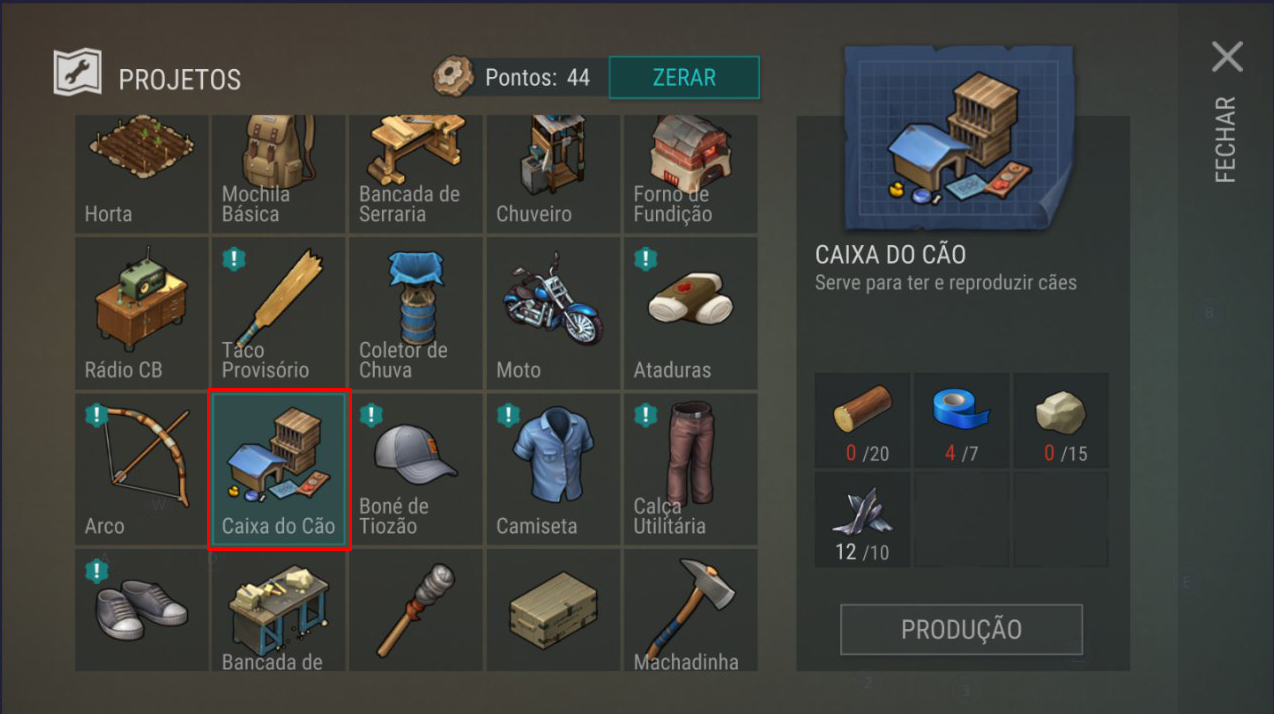Select the Arco bow blueprint
Image resolution: width=1274 pixels, height=714 pixels.
pos(142,468)
